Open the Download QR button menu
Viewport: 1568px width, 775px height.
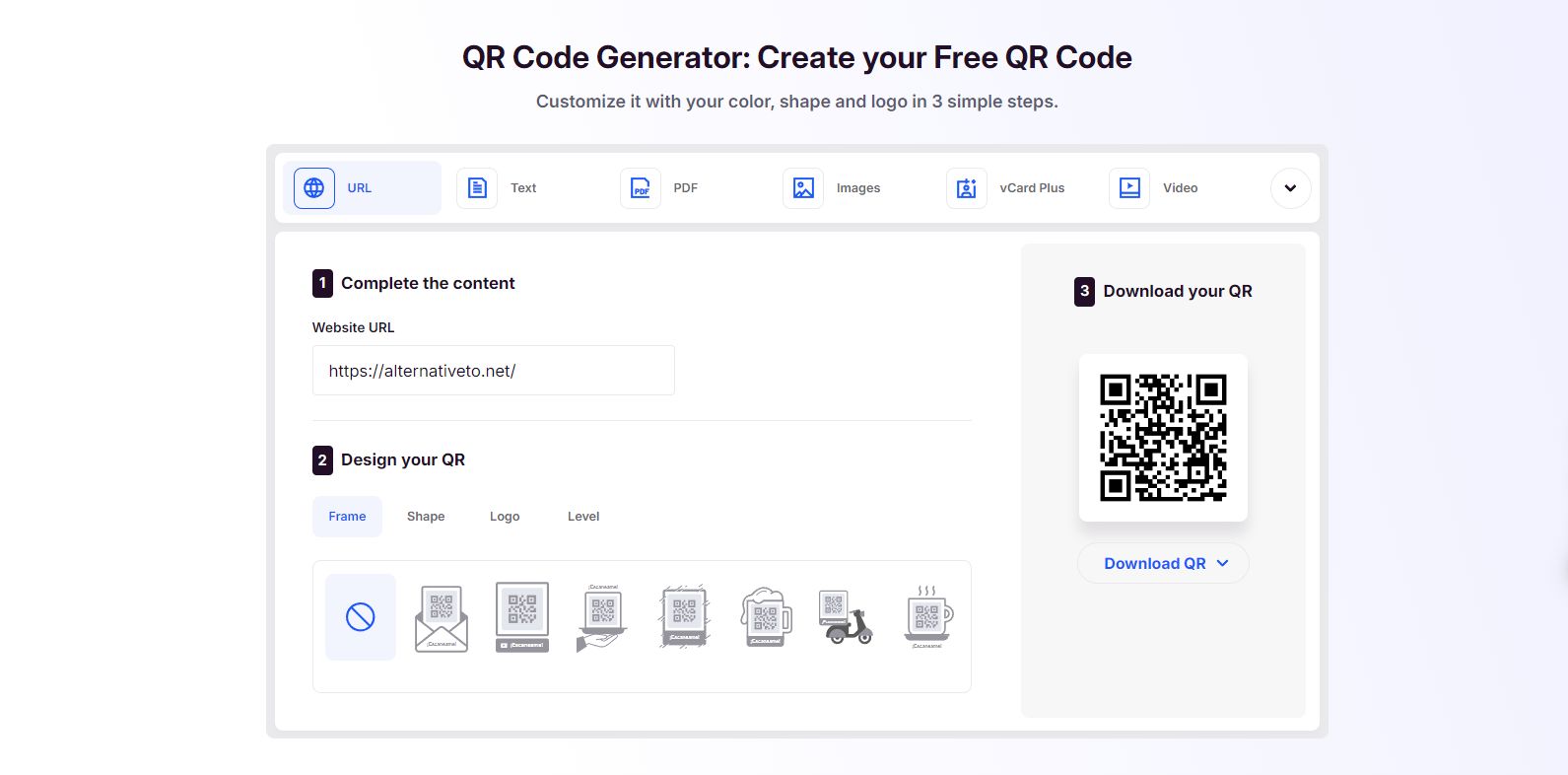coord(1163,563)
